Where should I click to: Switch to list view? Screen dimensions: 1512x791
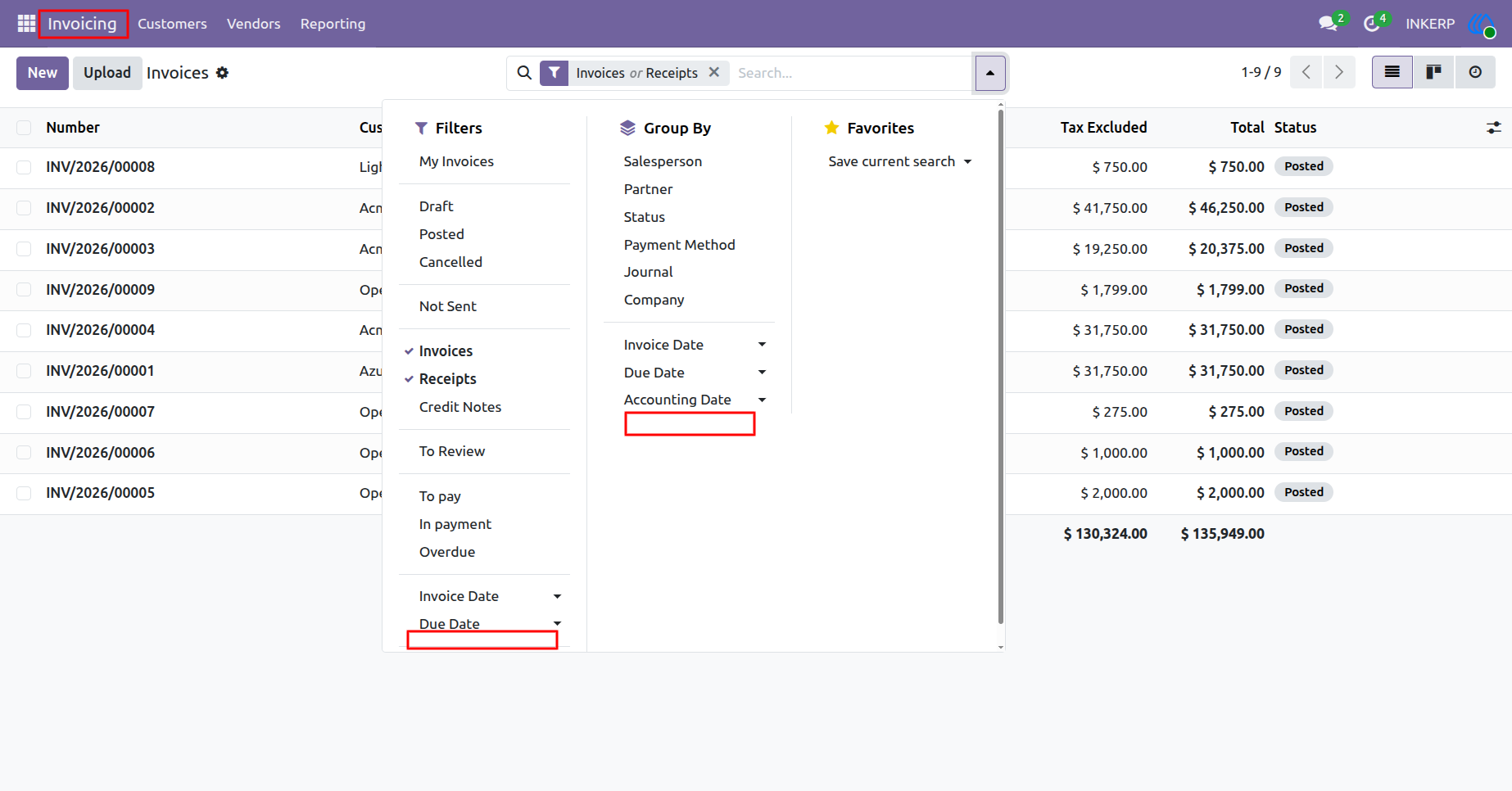pos(1392,72)
